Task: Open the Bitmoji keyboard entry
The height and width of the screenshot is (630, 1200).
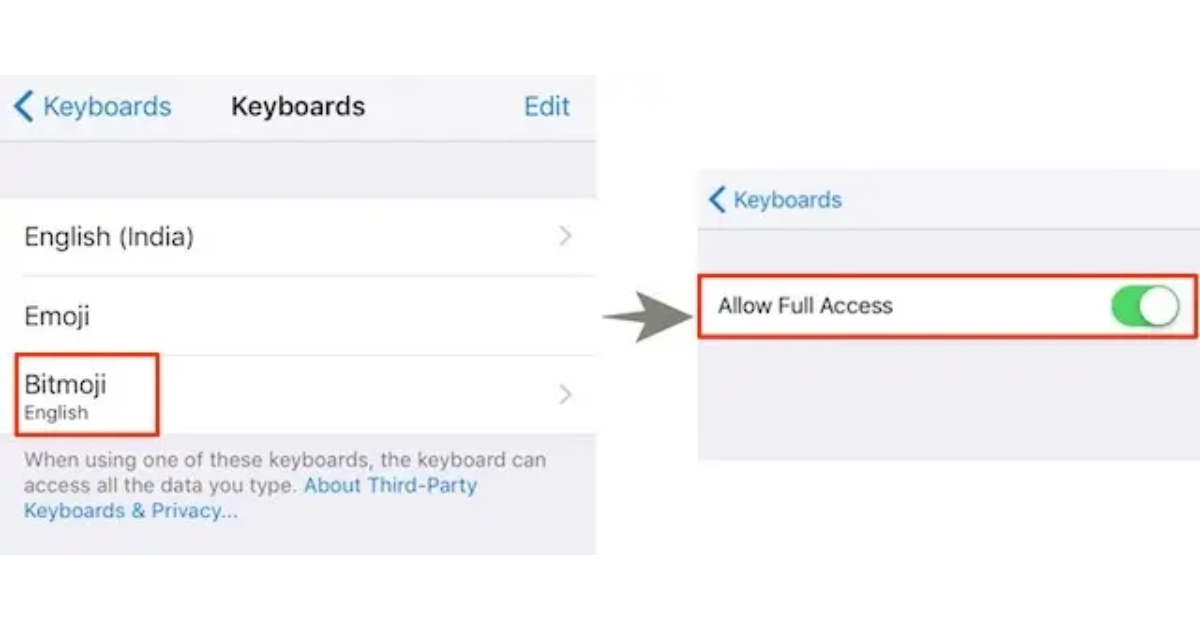Action: click(65, 385)
